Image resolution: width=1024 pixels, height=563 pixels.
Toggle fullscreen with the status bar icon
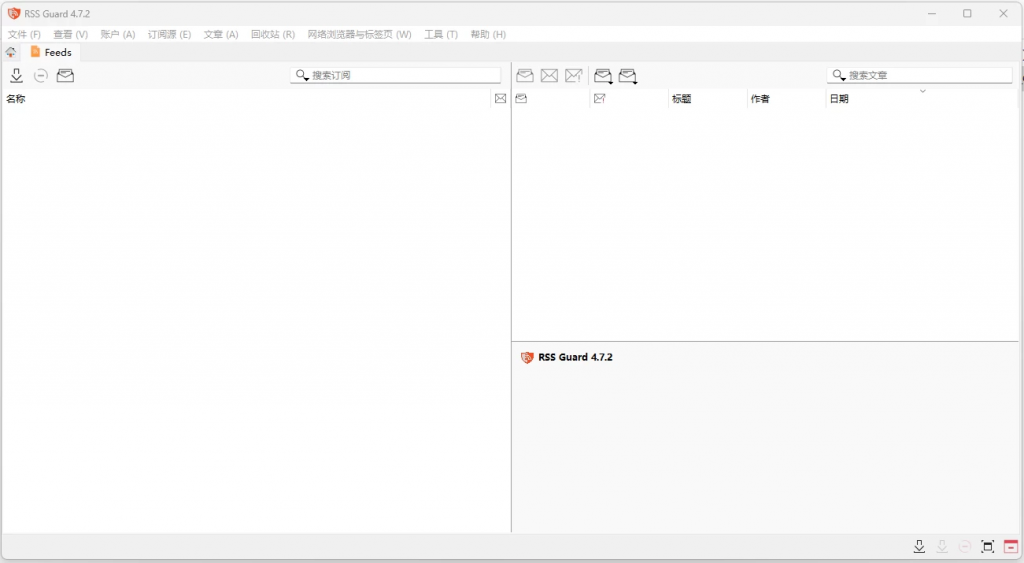coord(987,547)
